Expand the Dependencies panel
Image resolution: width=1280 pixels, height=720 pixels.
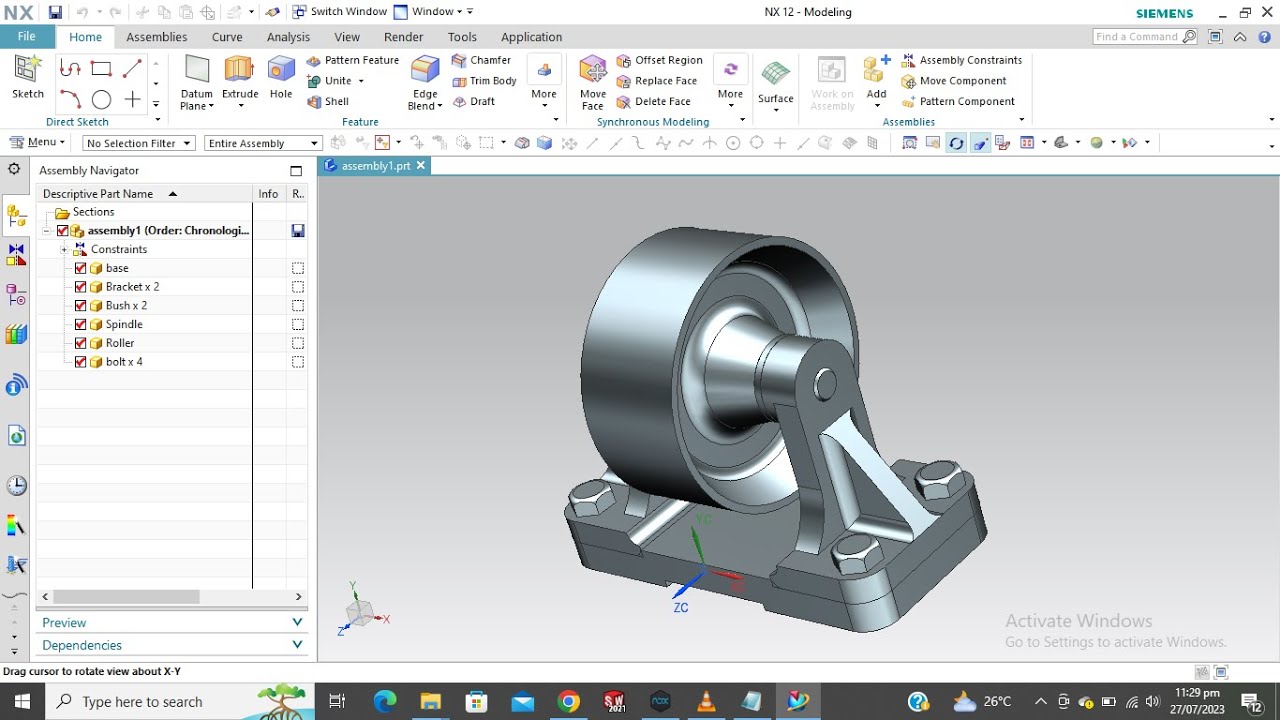[x=172, y=645]
